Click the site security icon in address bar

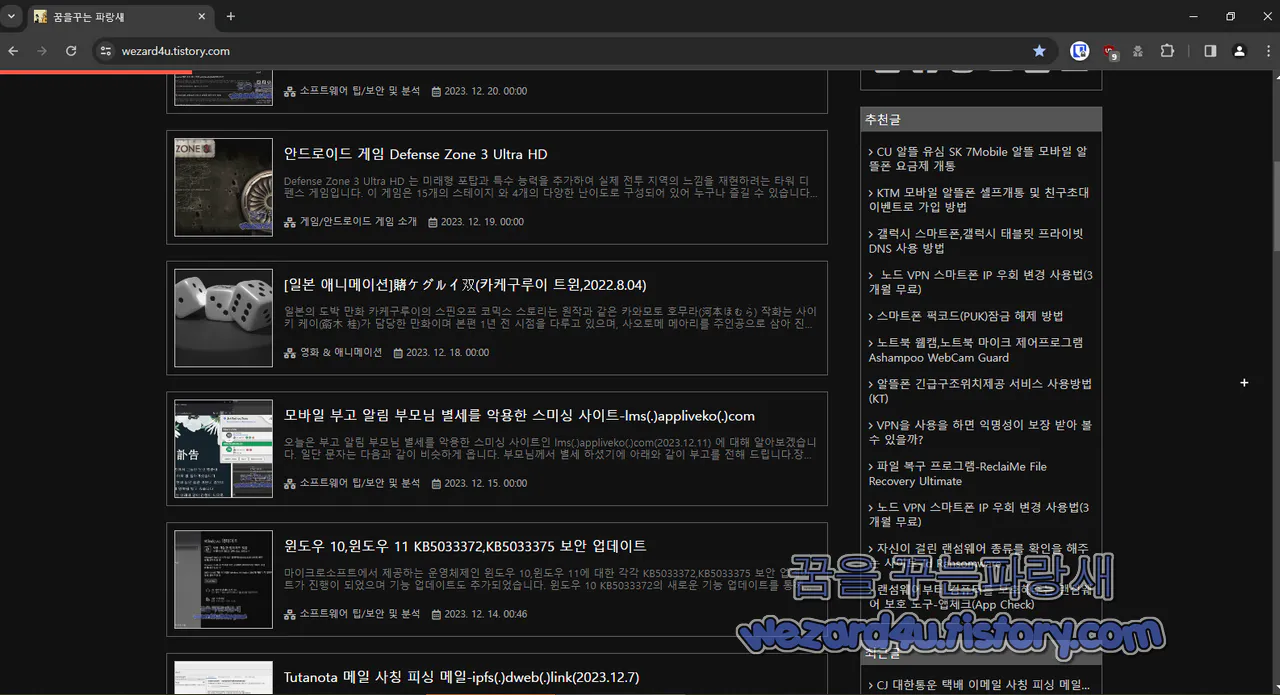[x=105, y=50]
